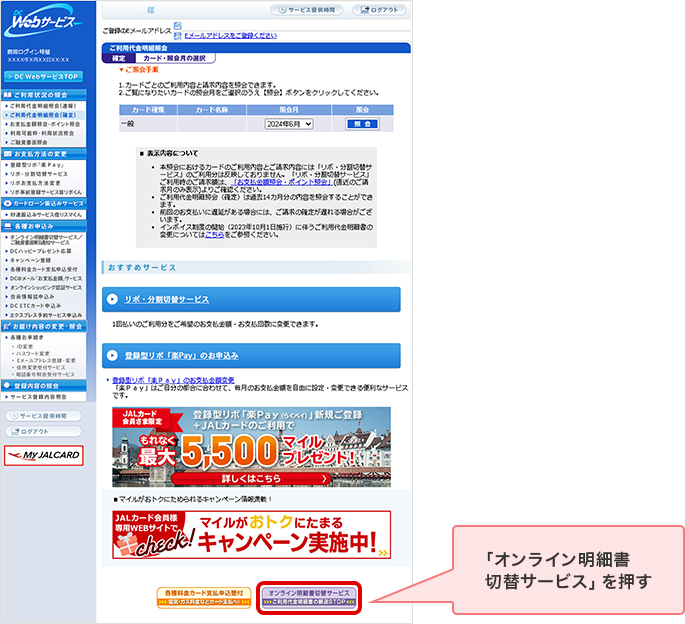Open リボお支払方法変更 in sidebar

coord(35,183)
